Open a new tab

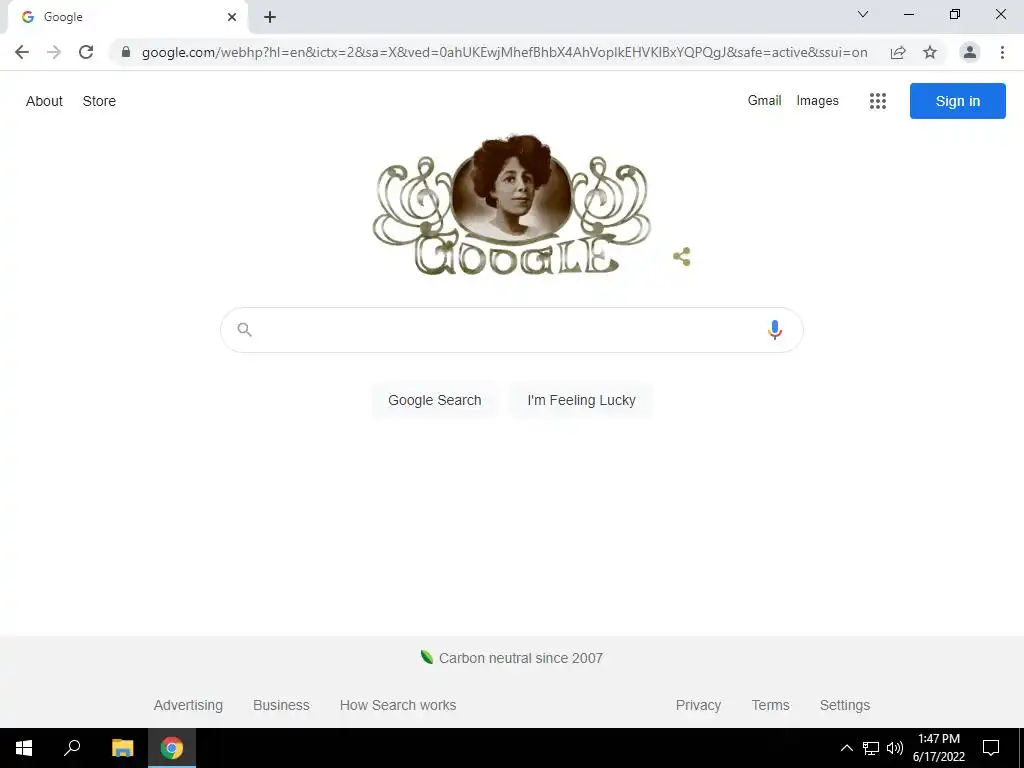[x=270, y=17]
